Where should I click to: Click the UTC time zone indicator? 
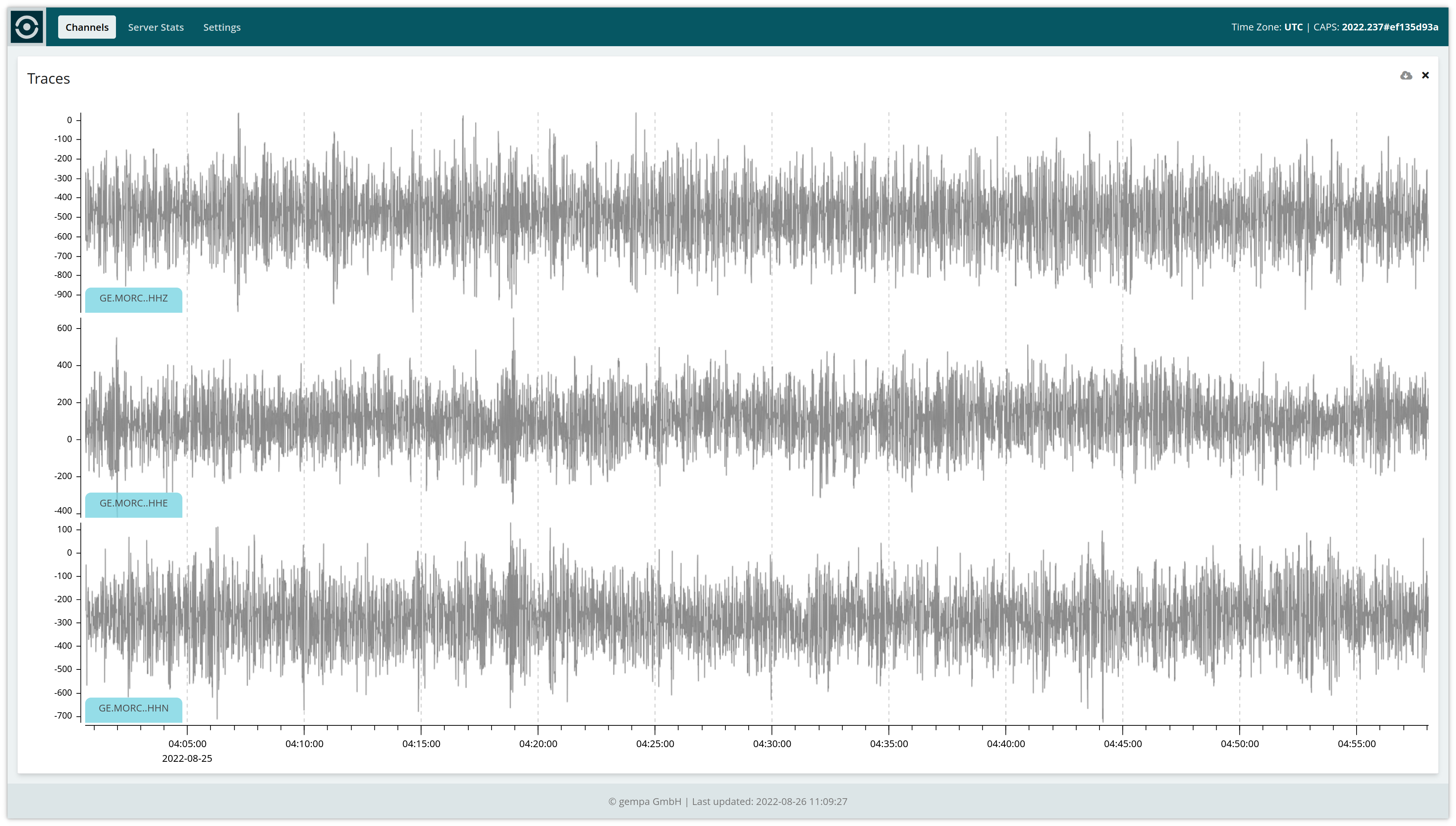pos(1293,27)
